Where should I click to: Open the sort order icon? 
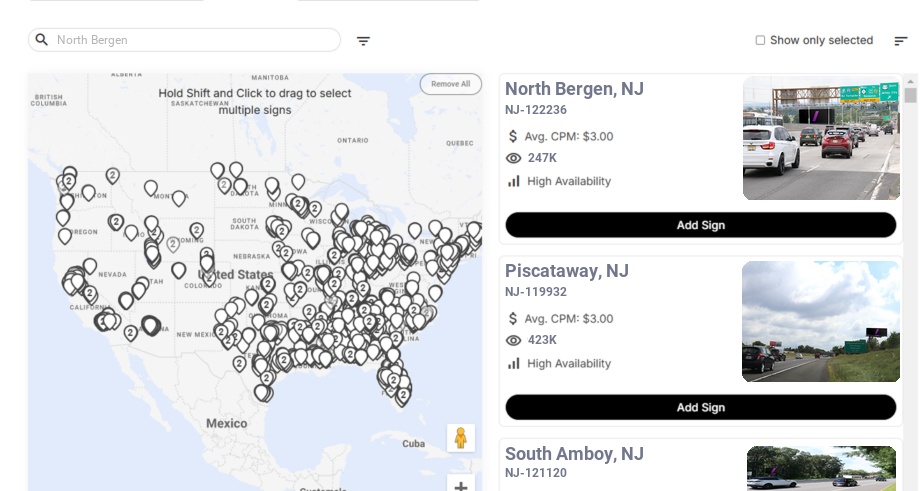[900, 41]
